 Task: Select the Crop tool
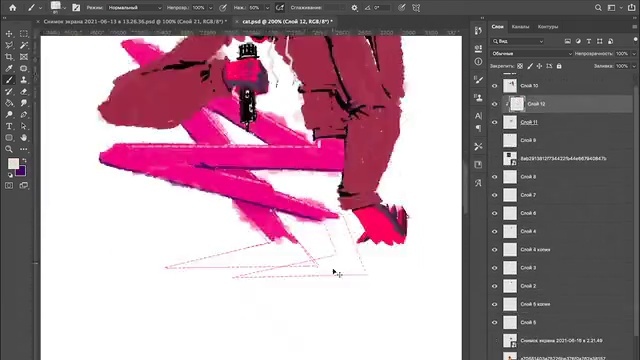[x=9, y=57]
